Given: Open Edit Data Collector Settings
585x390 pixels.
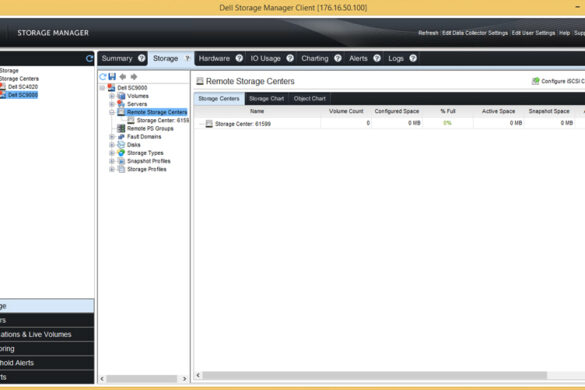Looking at the screenshot, I should 475,33.
